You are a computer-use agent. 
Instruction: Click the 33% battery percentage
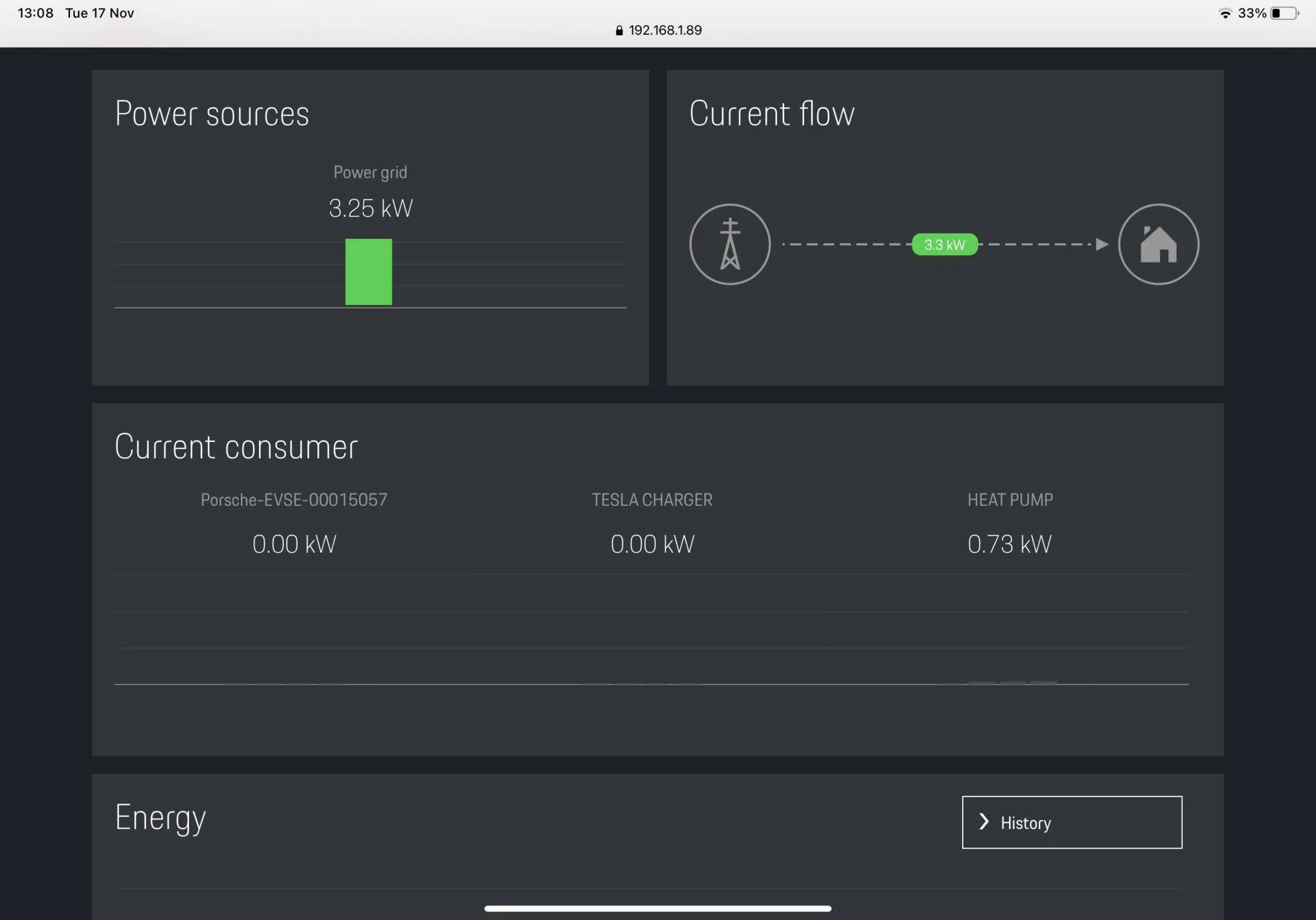[1252, 13]
